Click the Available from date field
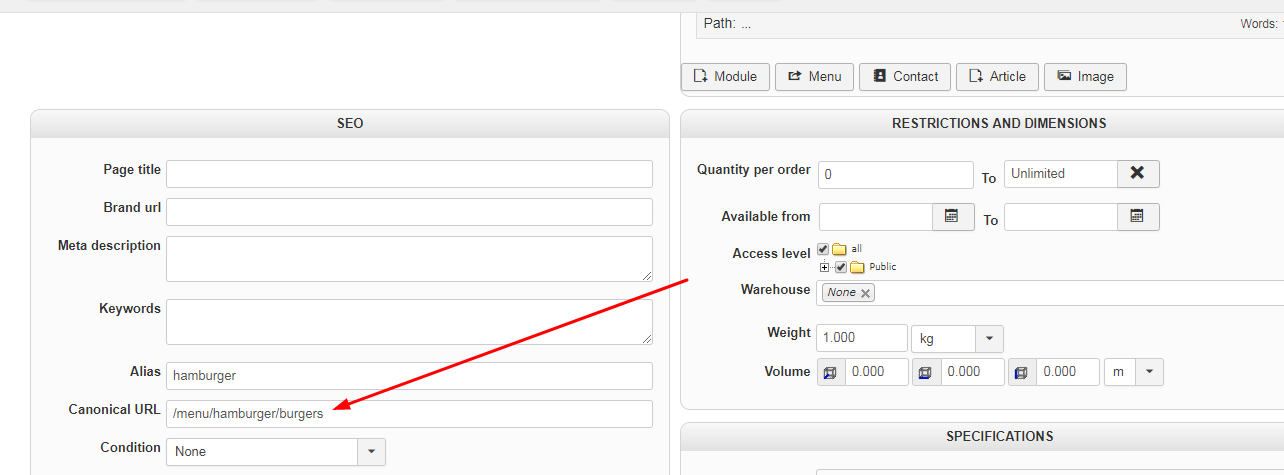The image size is (1284, 475). [876, 217]
